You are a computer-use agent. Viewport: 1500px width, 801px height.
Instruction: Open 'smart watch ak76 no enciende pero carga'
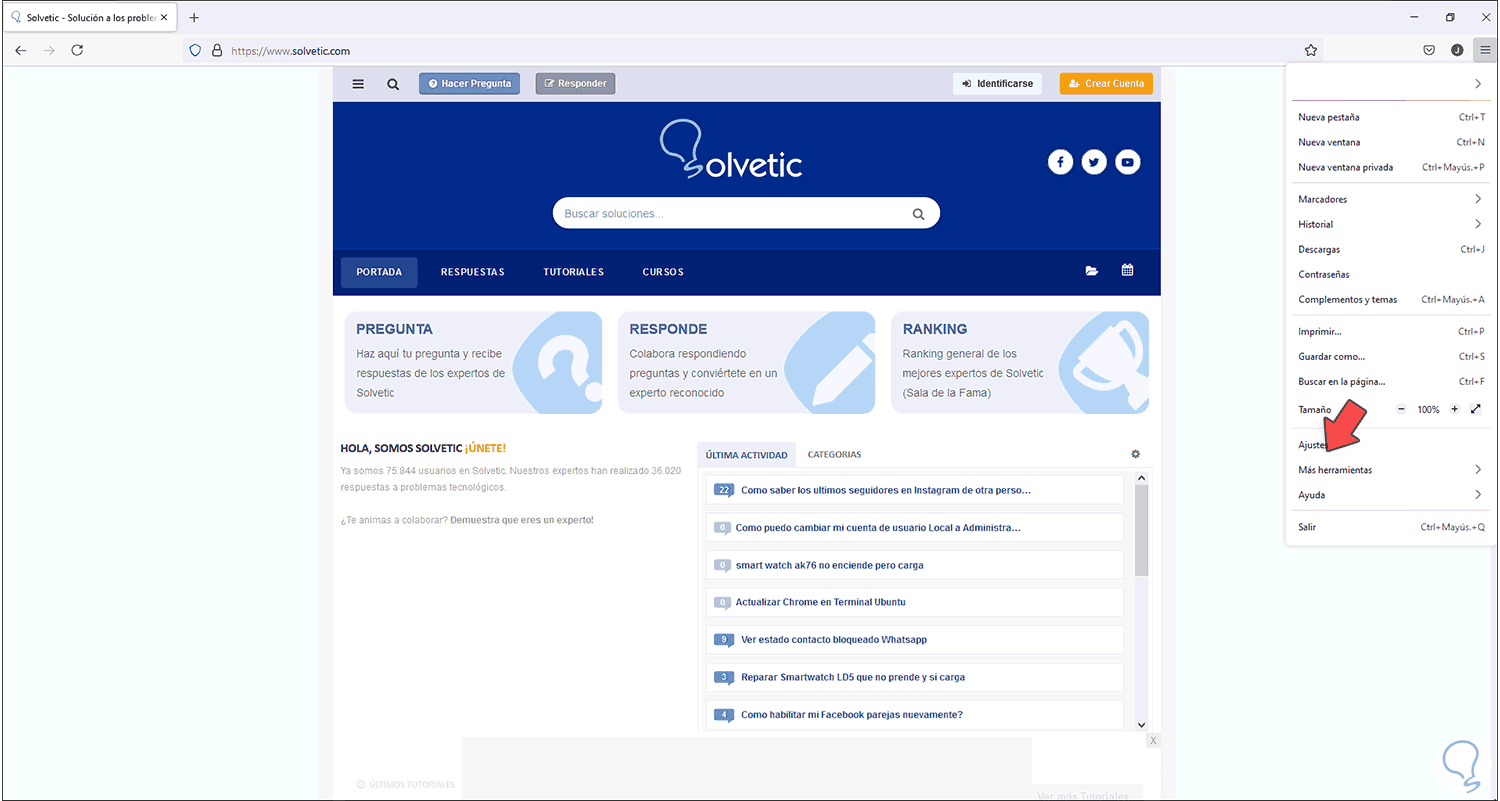click(x=830, y=565)
